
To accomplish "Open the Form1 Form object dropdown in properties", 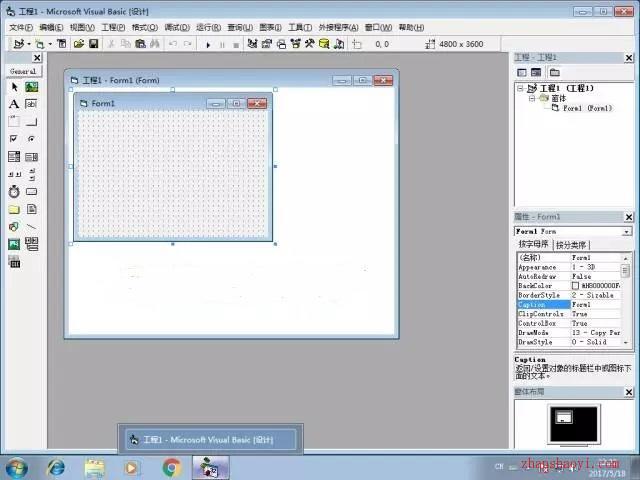I will tap(626, 231).
